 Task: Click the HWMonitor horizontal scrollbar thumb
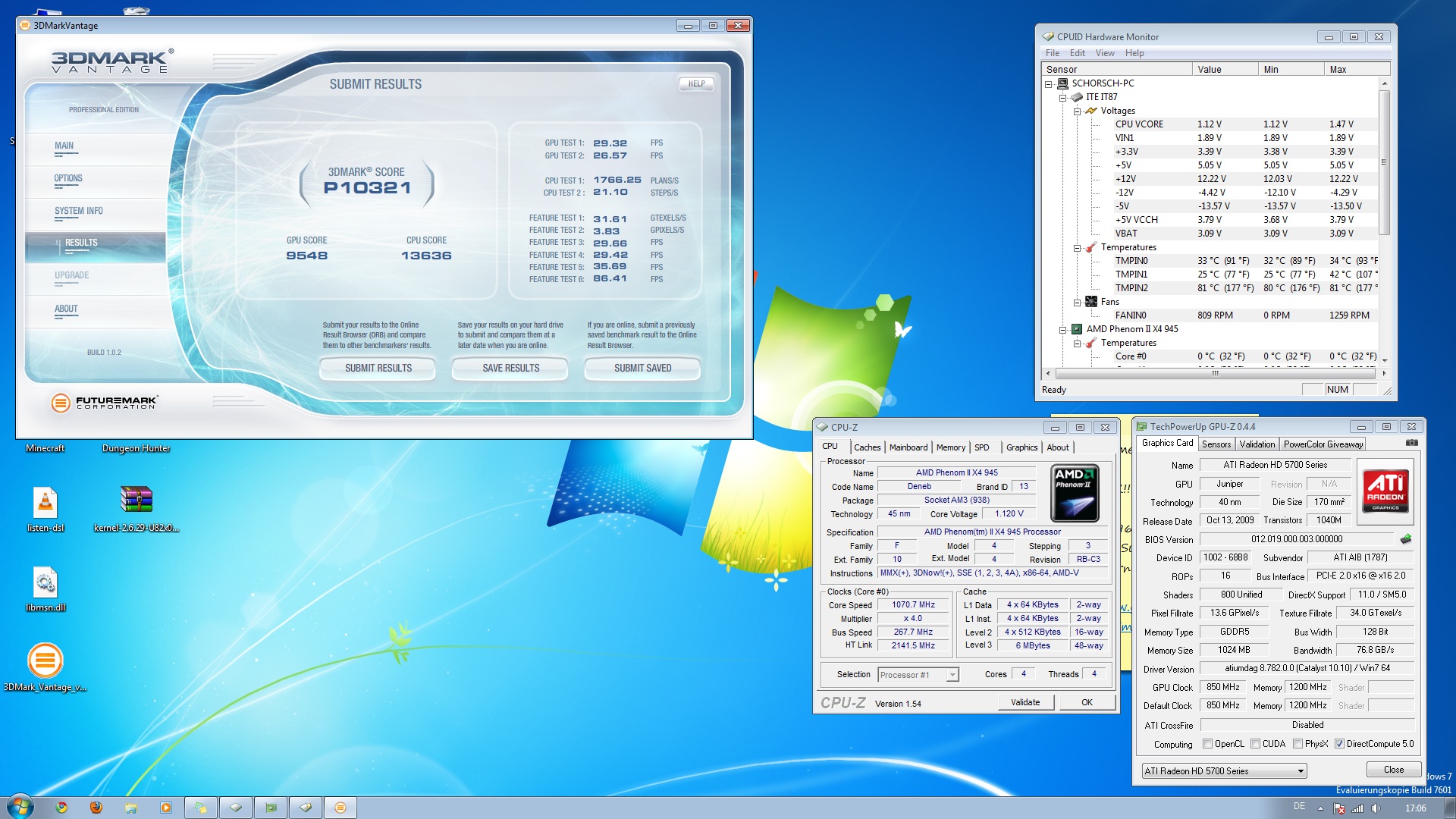1215,373
